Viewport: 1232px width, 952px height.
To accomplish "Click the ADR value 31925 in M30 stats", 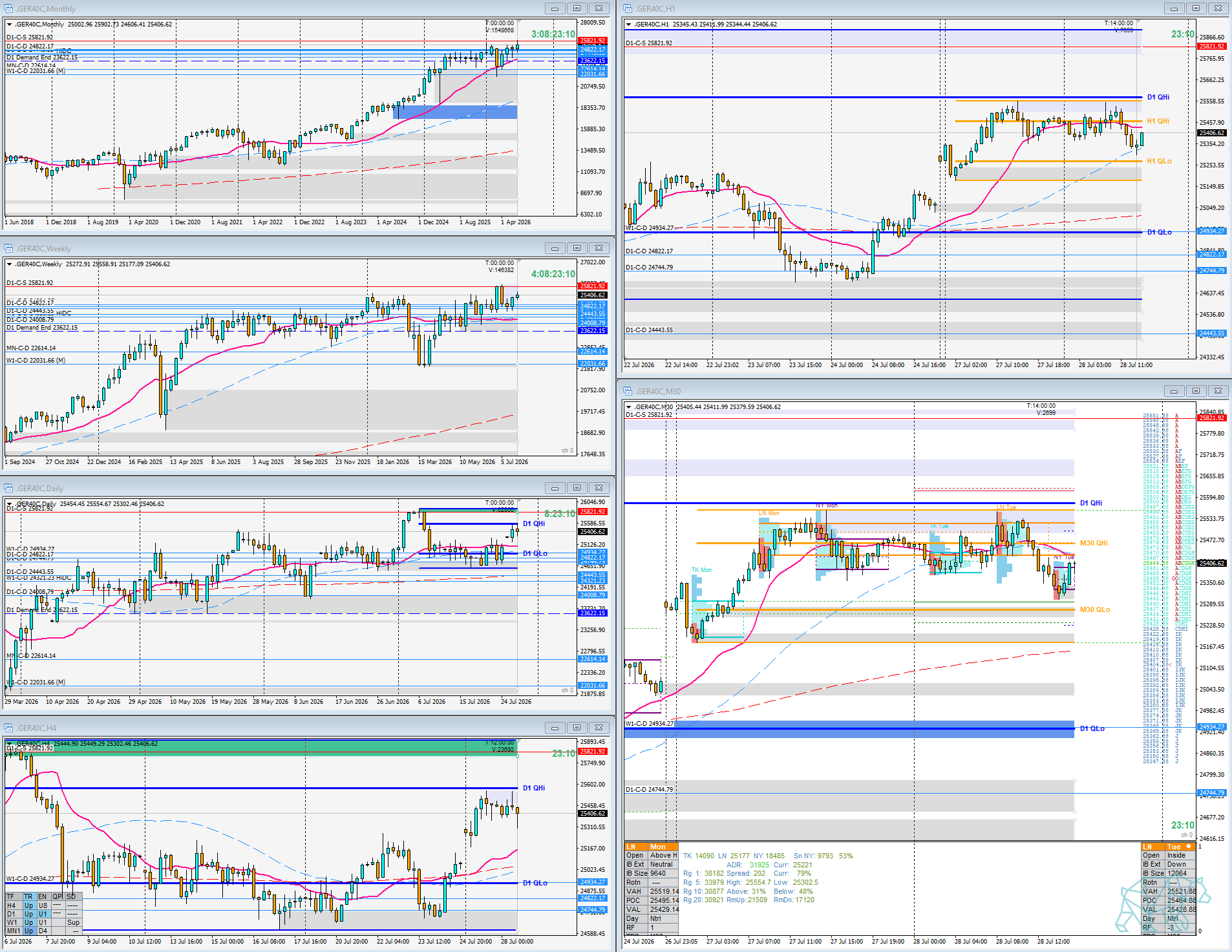I will point(759,865).
